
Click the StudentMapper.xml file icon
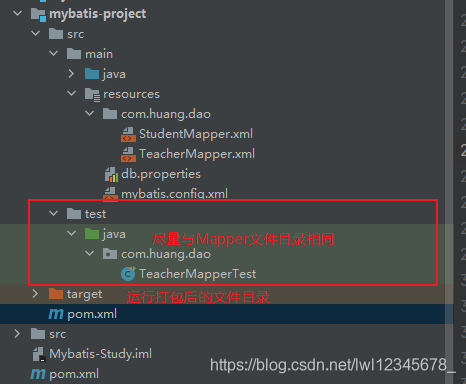(x=128, y=134)
